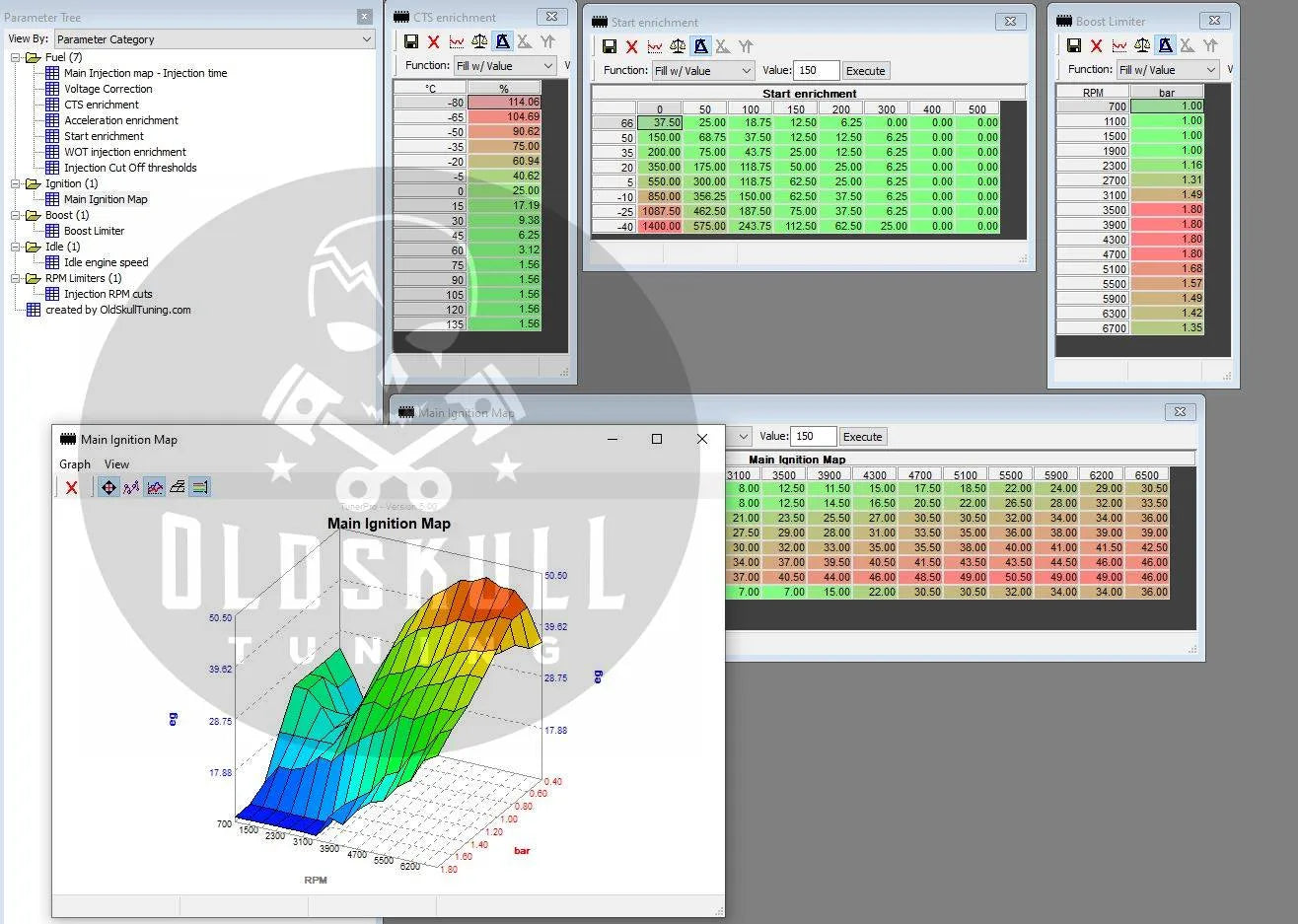The width and height of the screenshot is (1298, 924).
Task: Cancel changes with red X in CTS enrichment window
Action: [x=433, y=41]
